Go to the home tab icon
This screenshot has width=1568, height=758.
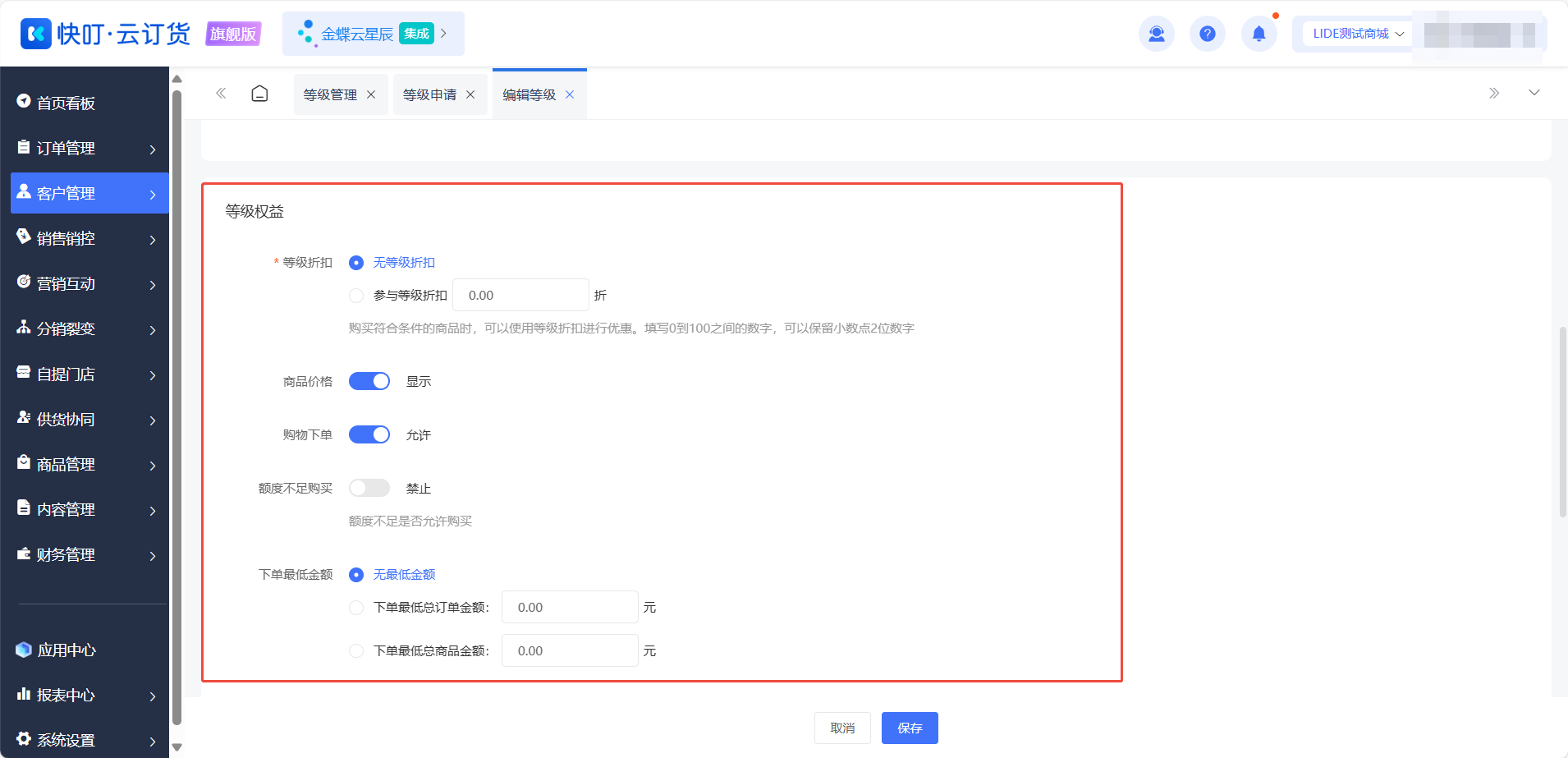click(x=259, y=94)
